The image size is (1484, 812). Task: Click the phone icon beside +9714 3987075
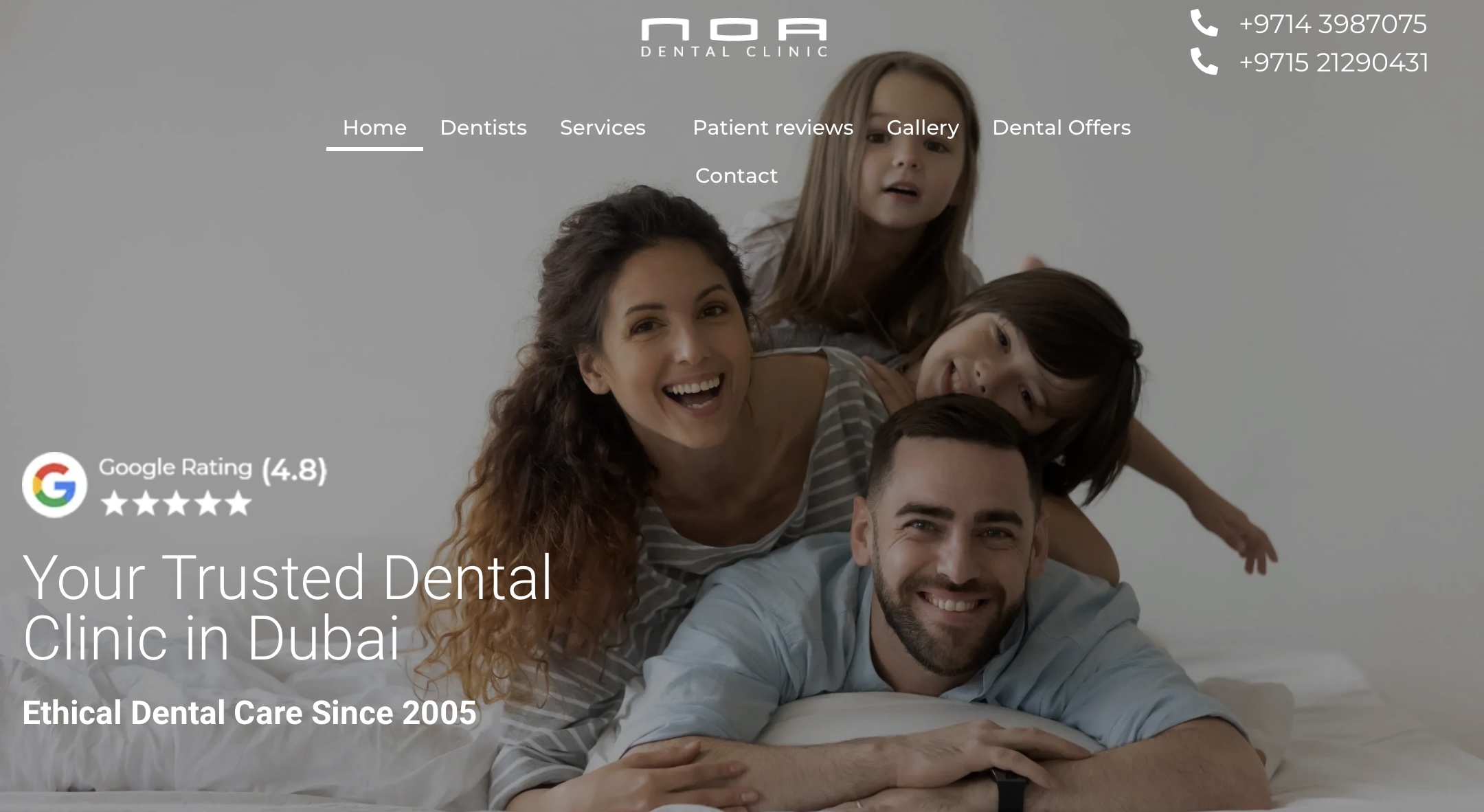(1204, 23)
